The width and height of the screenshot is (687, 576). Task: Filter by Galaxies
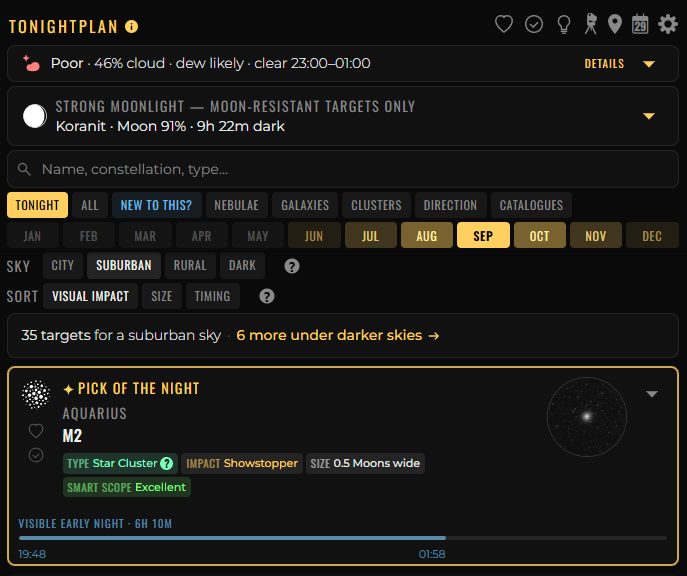[305, 205]
